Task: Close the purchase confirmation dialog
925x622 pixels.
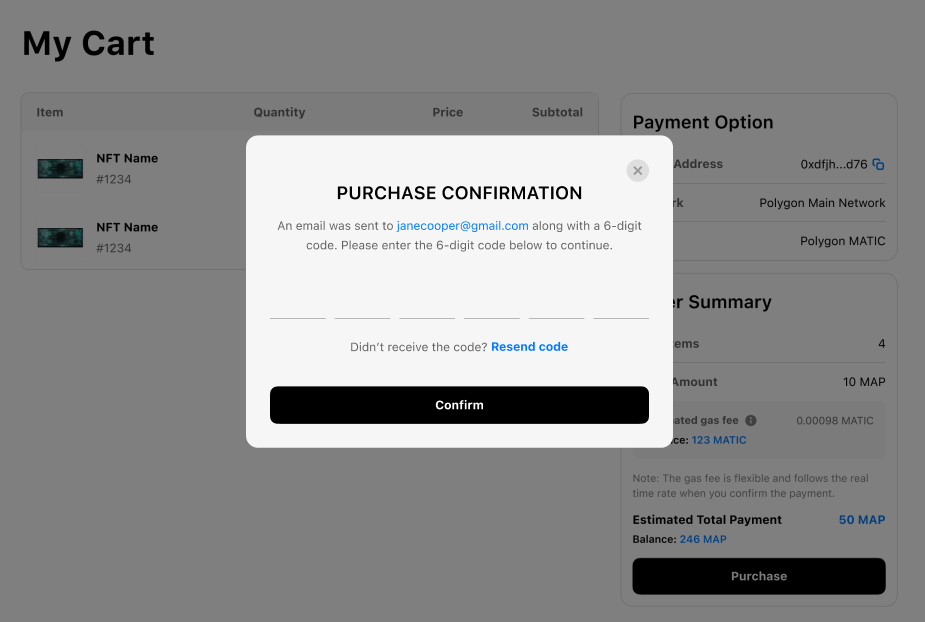Action: point(638,171)
